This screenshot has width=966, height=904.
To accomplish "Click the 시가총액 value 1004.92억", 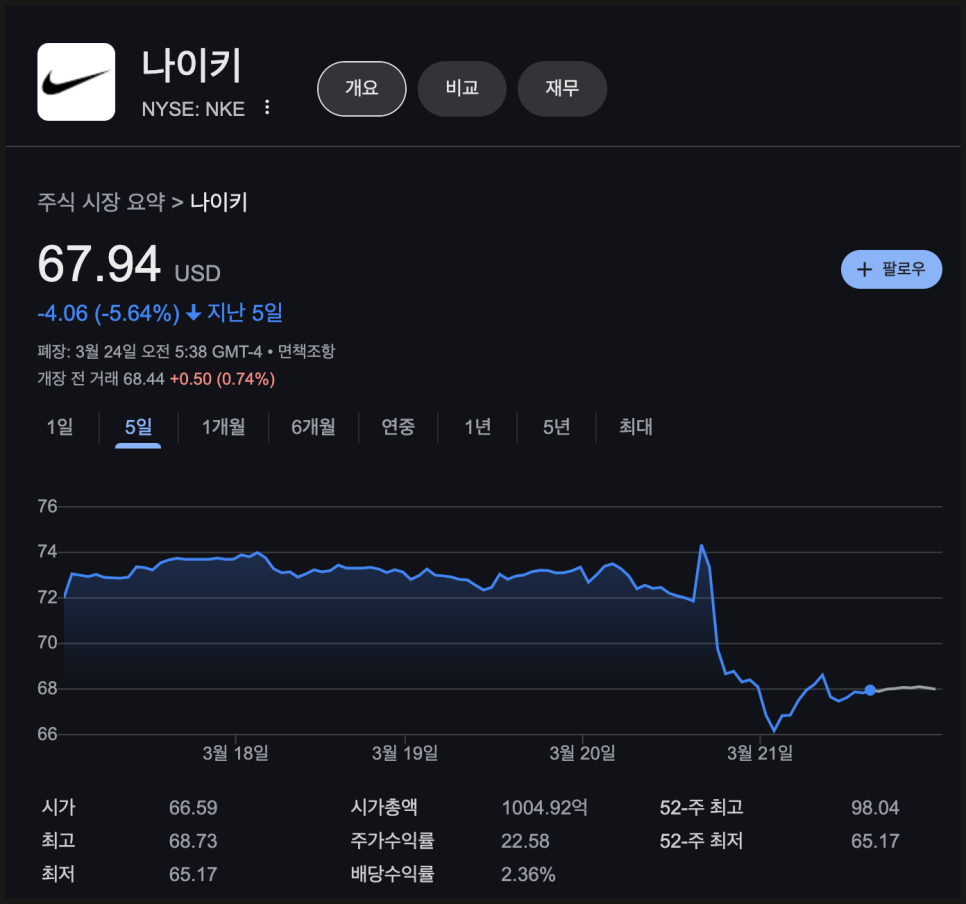I will (545, 808).
